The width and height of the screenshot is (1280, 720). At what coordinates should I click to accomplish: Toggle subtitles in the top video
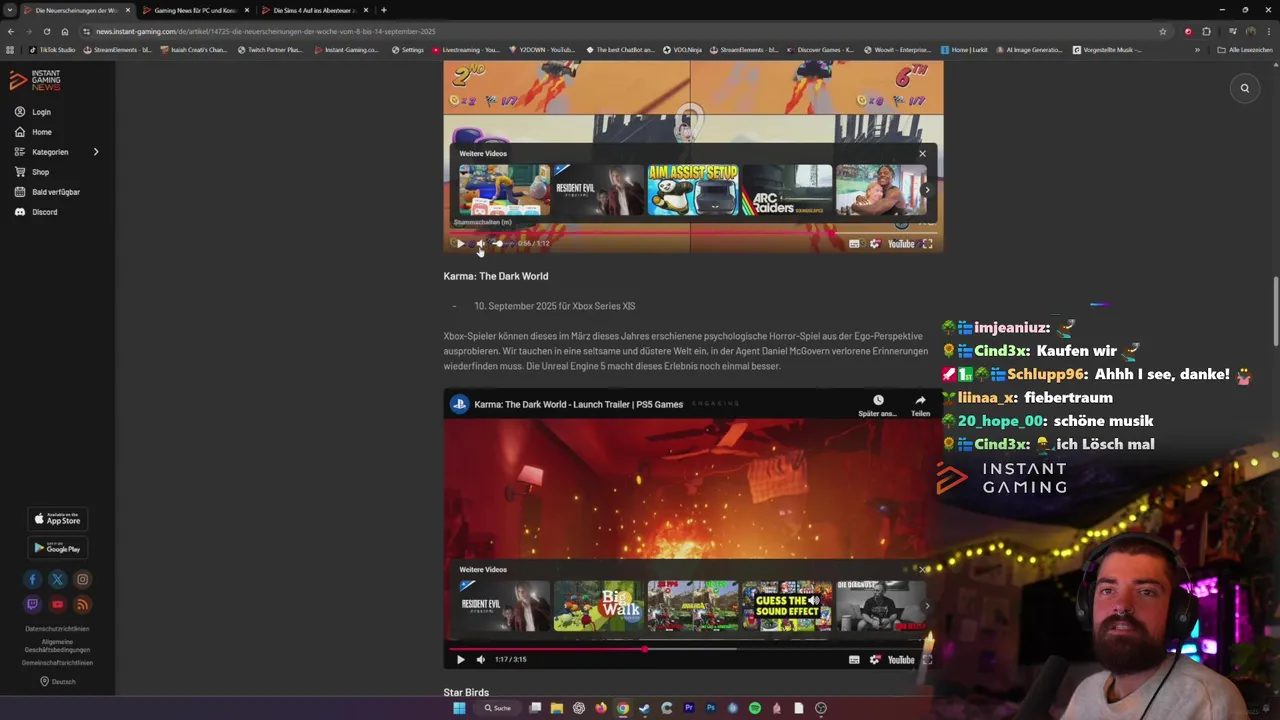pyautogui.click(x=854, y=243)
